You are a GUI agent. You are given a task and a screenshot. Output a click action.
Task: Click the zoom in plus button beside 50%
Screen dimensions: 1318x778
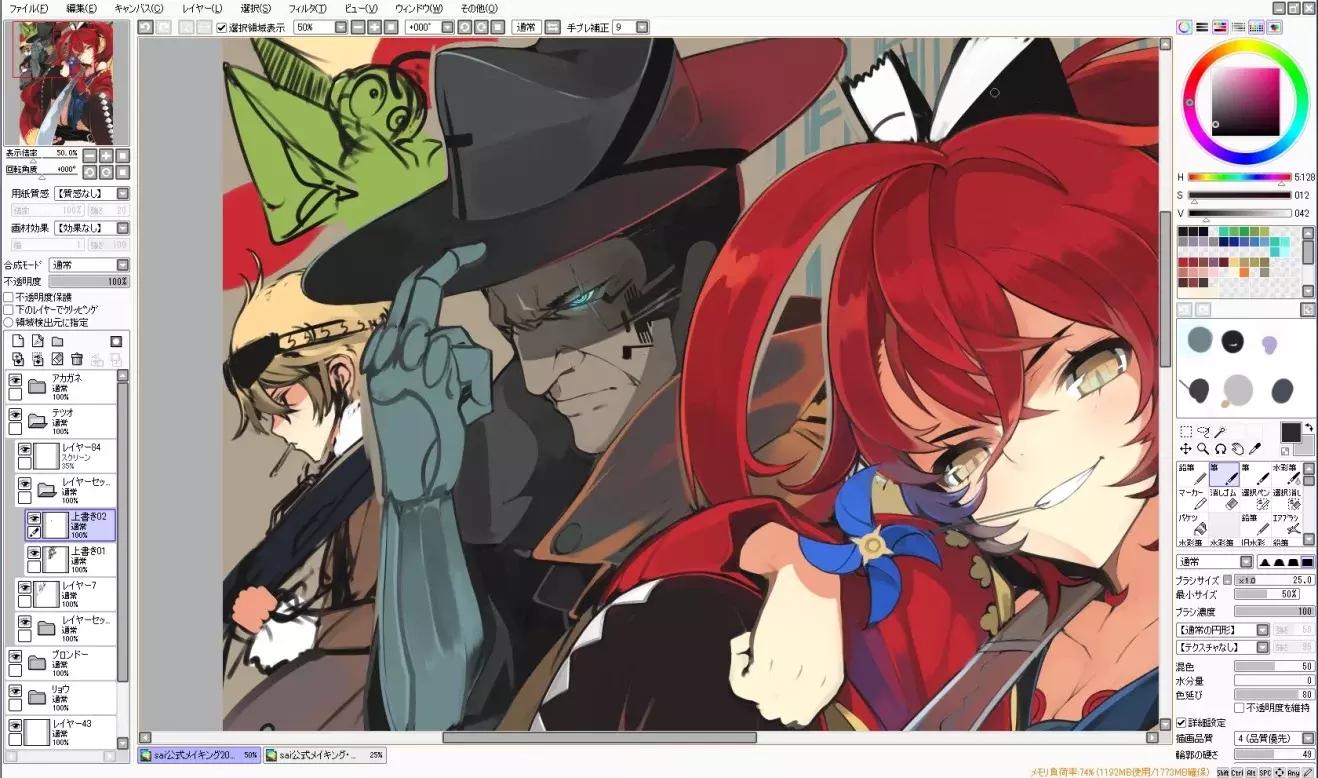pos(374,27)
